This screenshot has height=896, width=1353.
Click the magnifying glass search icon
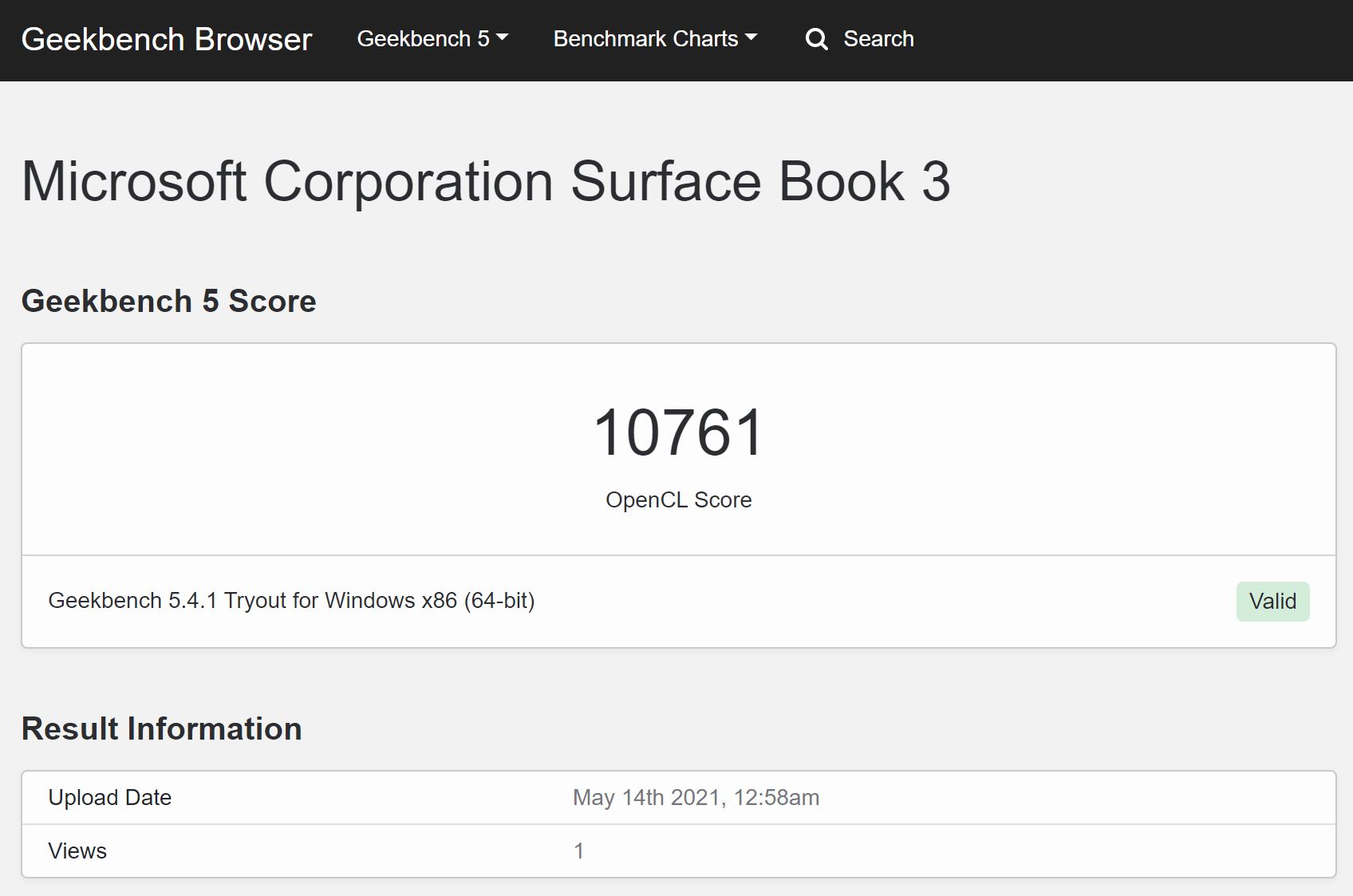coord(816,39)
